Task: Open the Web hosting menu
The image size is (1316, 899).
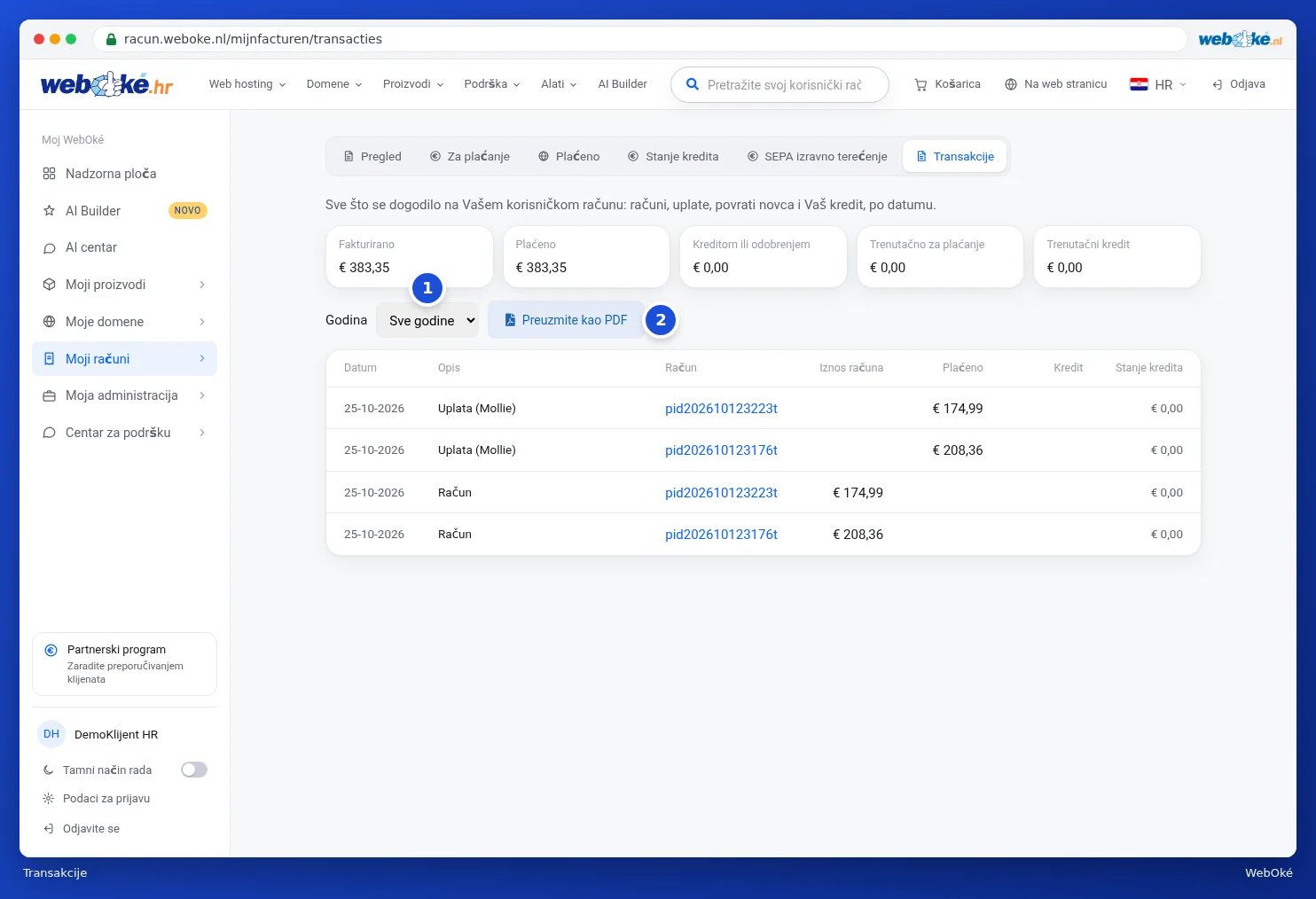Action: [x=247, y=84]
